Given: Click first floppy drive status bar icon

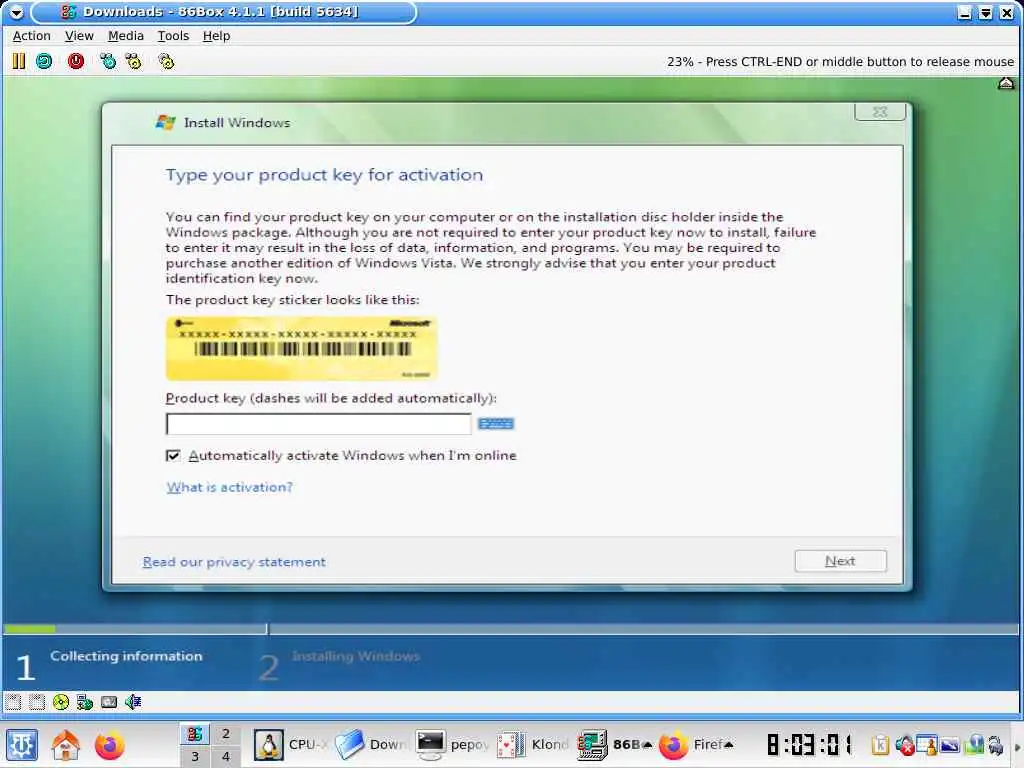Looking at the screenshot, I should tap(13, 702).
